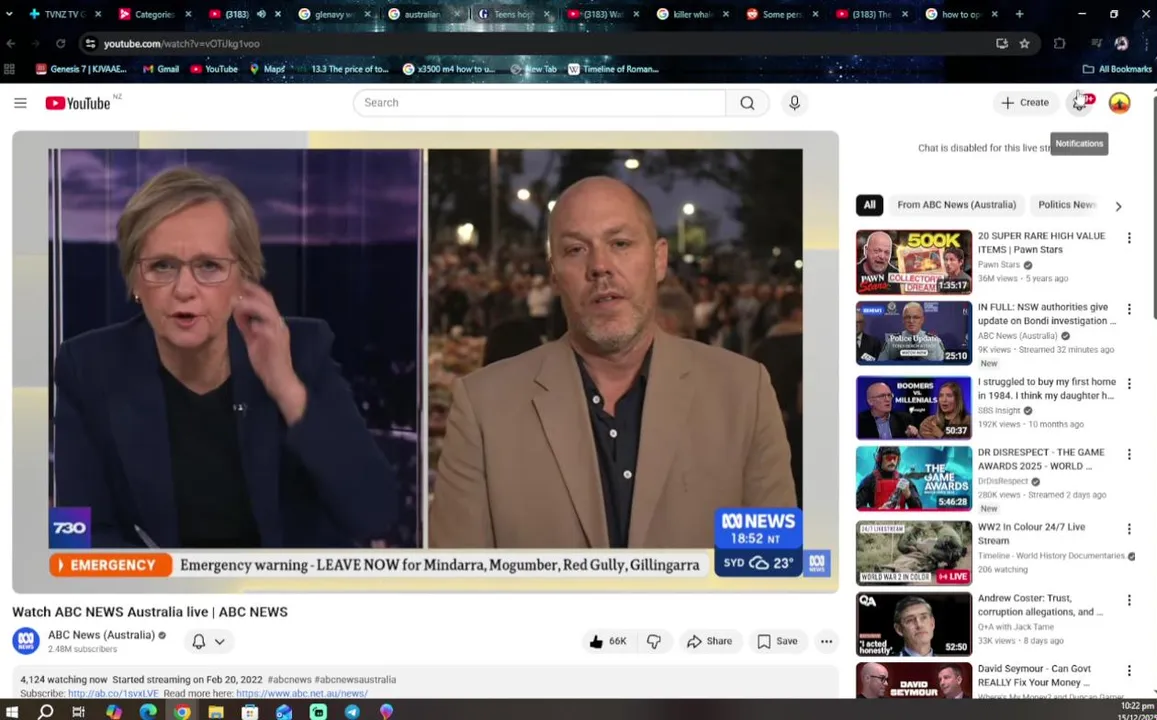Open the site information icon in the address bar
The height and width of the screenshot is (720, 1157).
pyautogui.click(x=90, y=44)
